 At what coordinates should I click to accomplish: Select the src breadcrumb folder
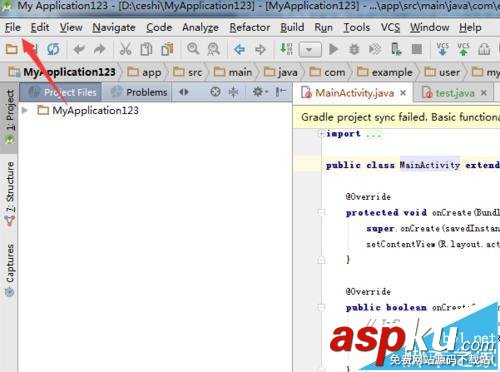(x=188, y=72)
